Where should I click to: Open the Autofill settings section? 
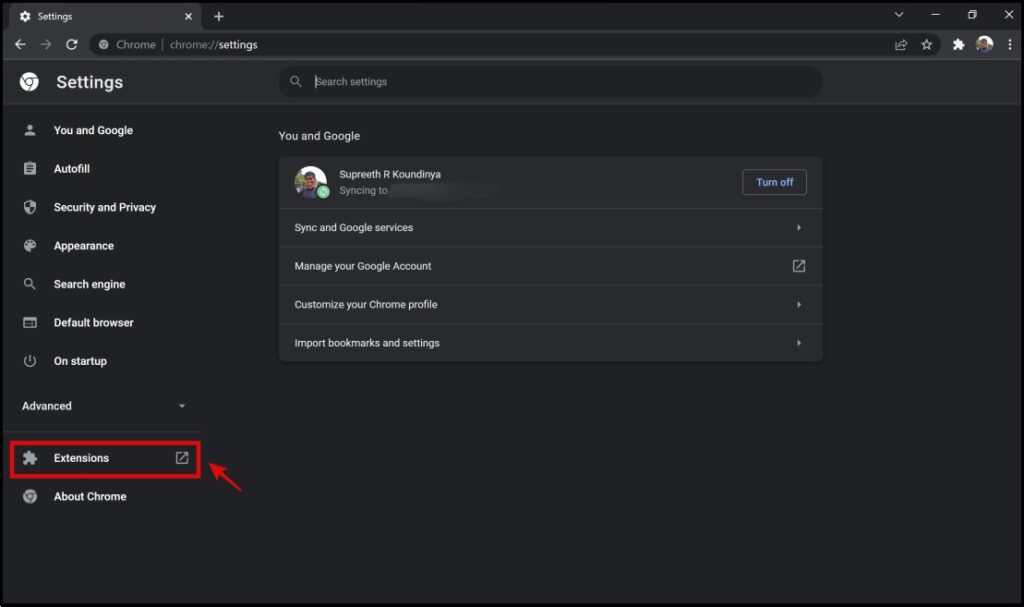tap(72, 169)
